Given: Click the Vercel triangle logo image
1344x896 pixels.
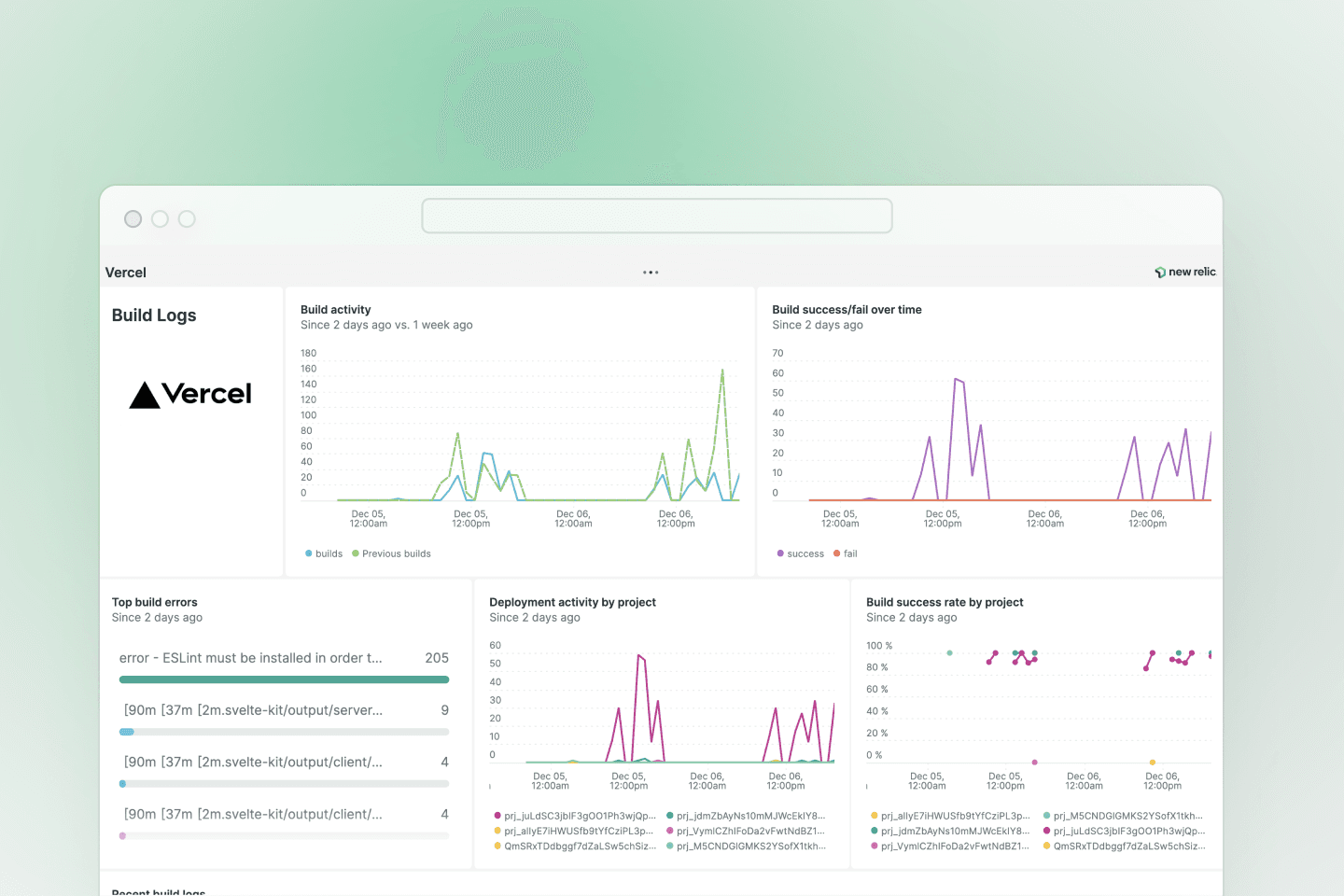Looking at the screenshot, I should [190, 395].
